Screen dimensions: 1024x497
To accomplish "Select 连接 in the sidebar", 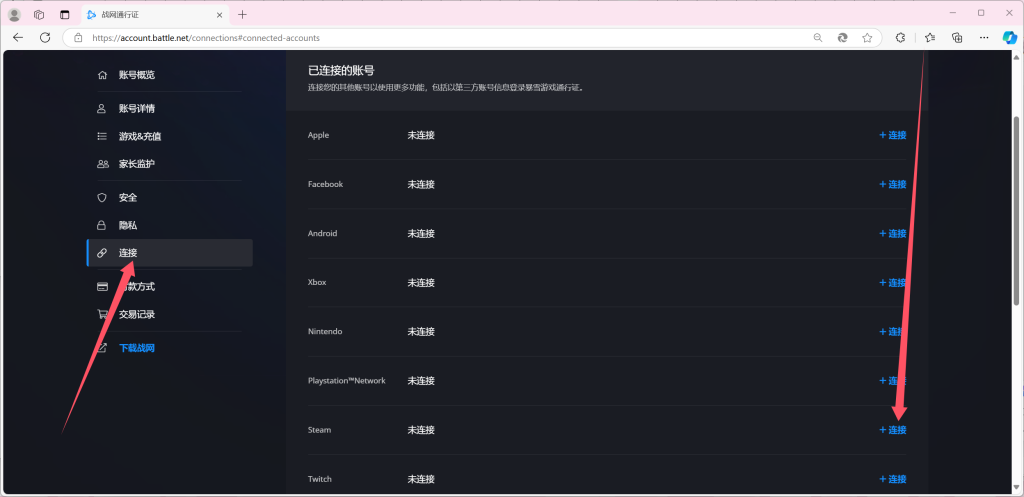I will click(x=169, y=253).
